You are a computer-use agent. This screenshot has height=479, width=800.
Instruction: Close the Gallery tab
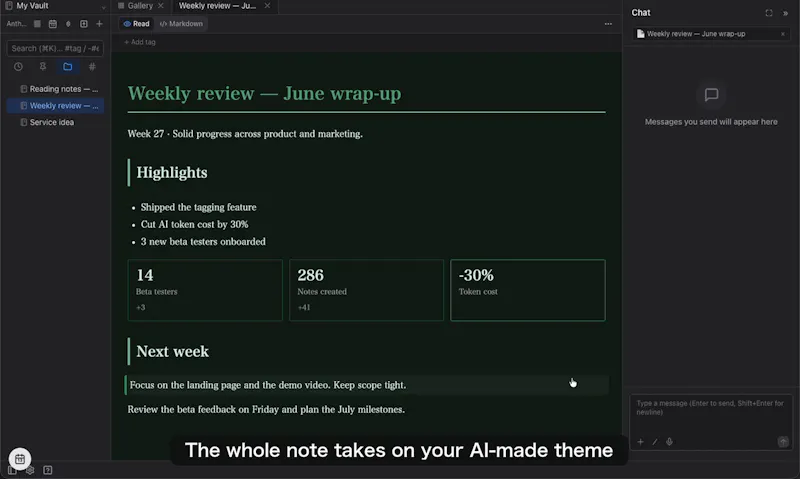point(161,6)
